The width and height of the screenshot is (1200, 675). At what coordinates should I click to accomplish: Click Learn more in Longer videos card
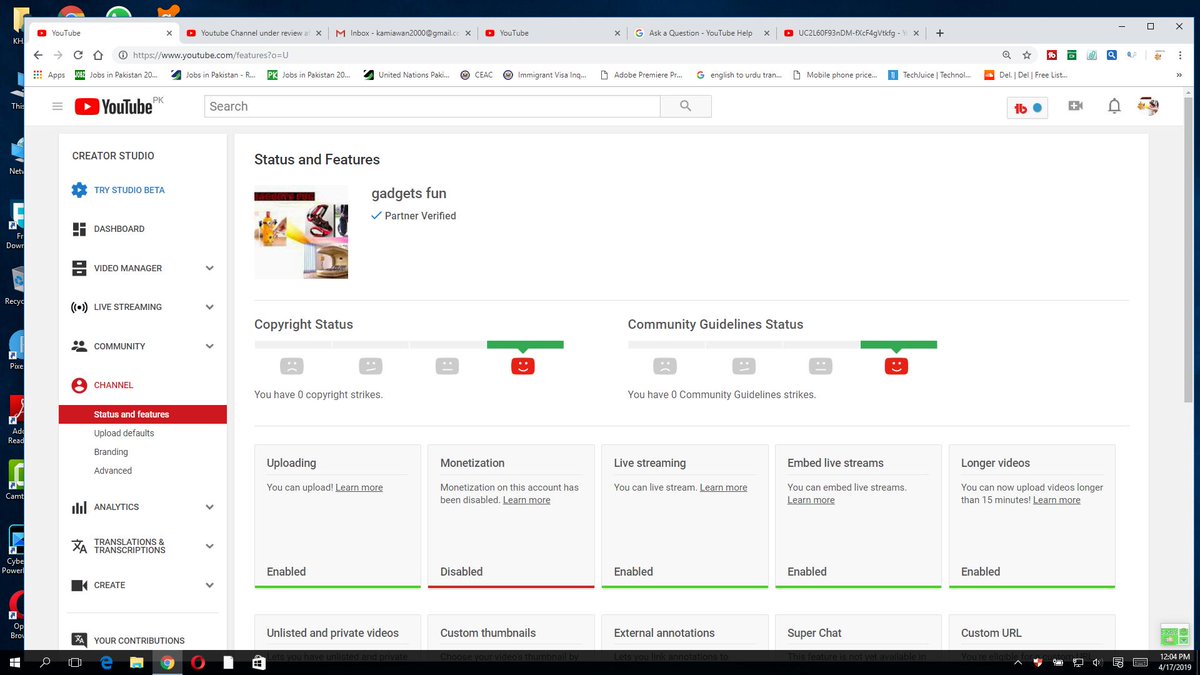pos(1057,500)
